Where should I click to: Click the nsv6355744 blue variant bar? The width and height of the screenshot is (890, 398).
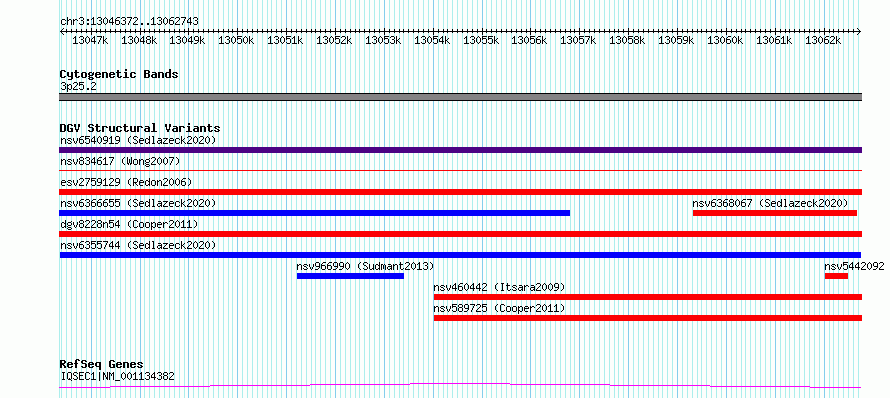[460, 255]
